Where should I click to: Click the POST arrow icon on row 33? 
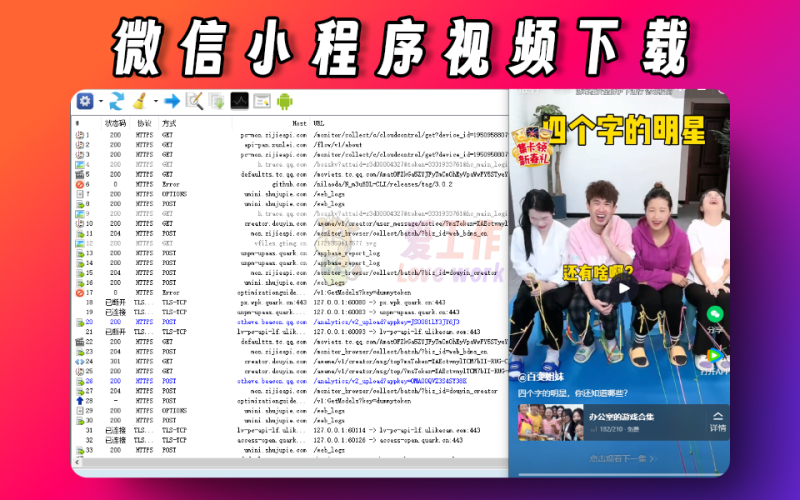(80, 451)
